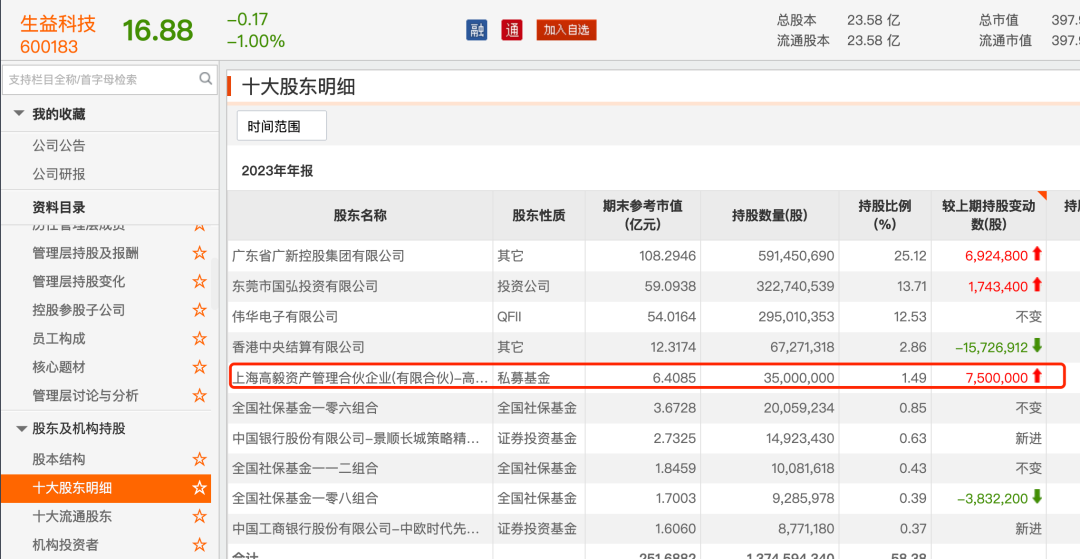Toggle favorite star for 管理层持股及报酬
1080x559 pixels.
click(x=200, y=253)
